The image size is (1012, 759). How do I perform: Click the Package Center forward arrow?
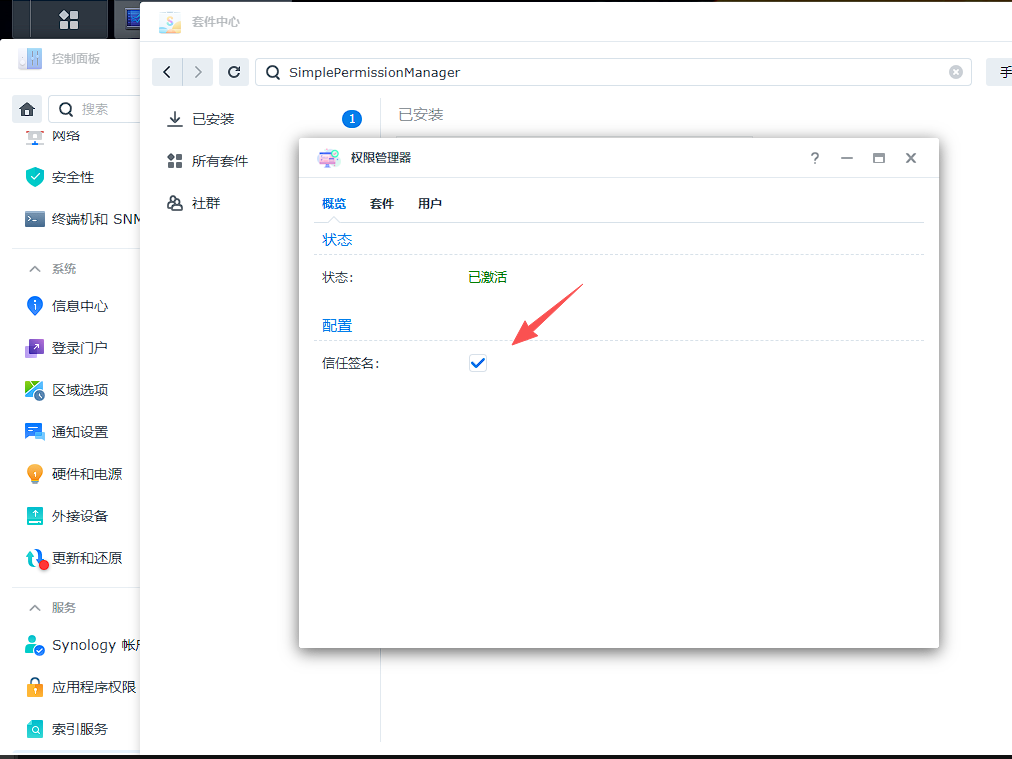point(198,72)
